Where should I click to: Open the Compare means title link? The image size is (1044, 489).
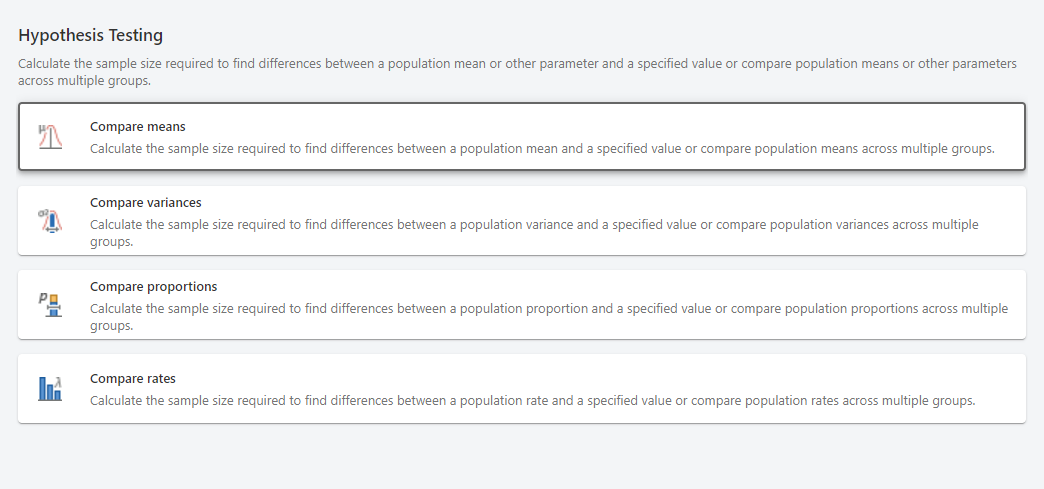[138, 127]
